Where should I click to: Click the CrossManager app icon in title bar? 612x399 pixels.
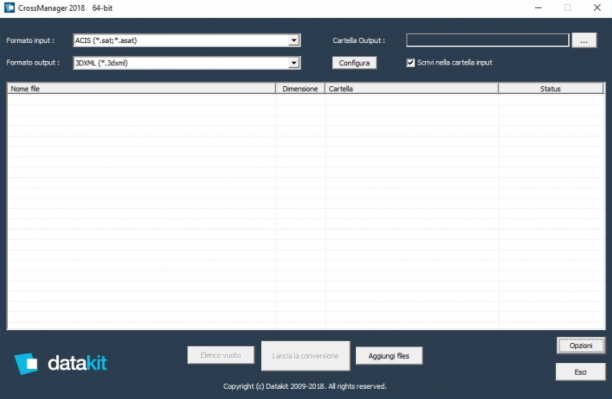pos(9,7)
